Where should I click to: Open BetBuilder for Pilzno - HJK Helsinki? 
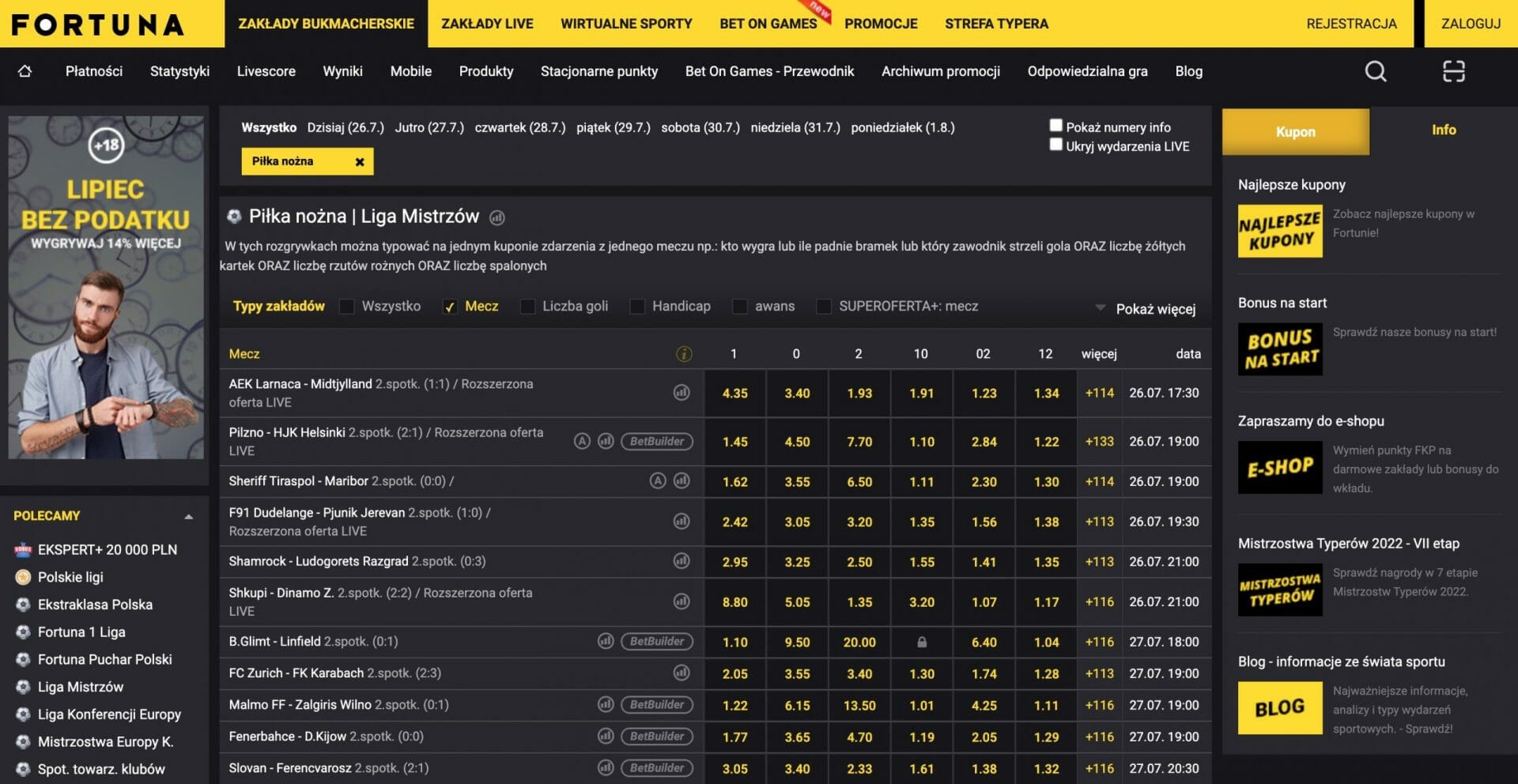[x=657, y=441]
